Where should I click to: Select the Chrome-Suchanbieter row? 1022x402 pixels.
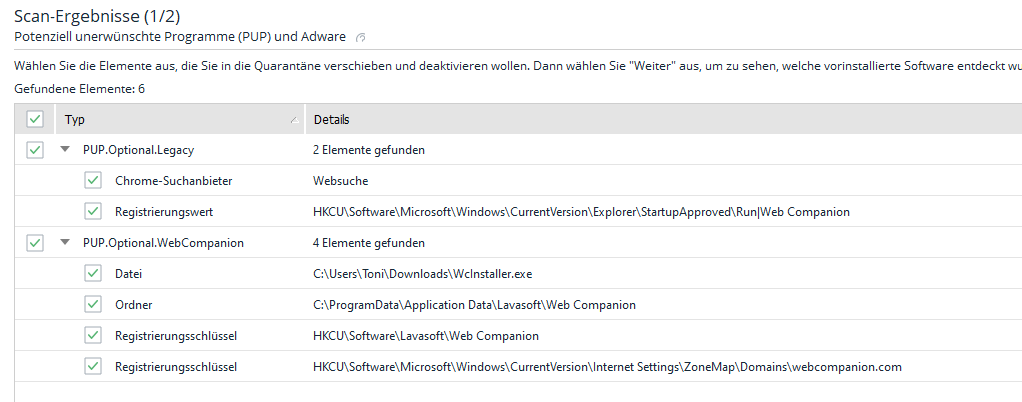point(518,180)
